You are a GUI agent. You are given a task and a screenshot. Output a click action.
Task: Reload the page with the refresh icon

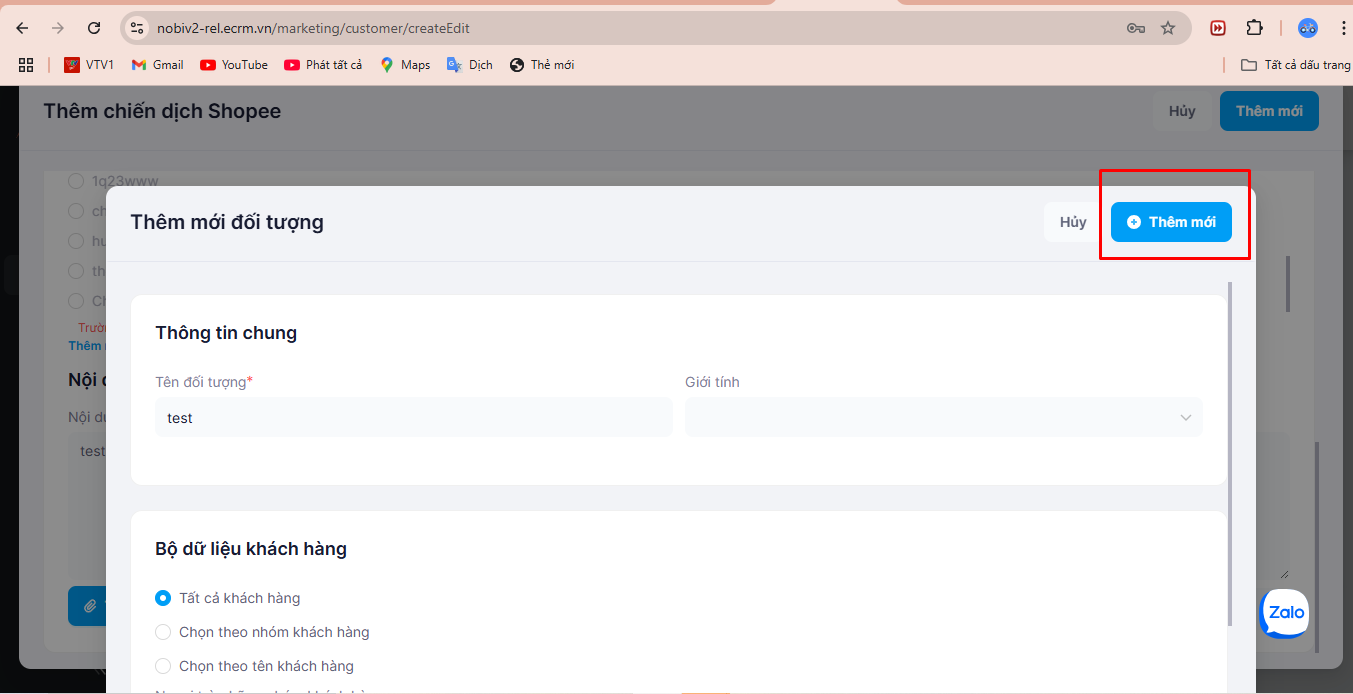[x=94, y=28]
